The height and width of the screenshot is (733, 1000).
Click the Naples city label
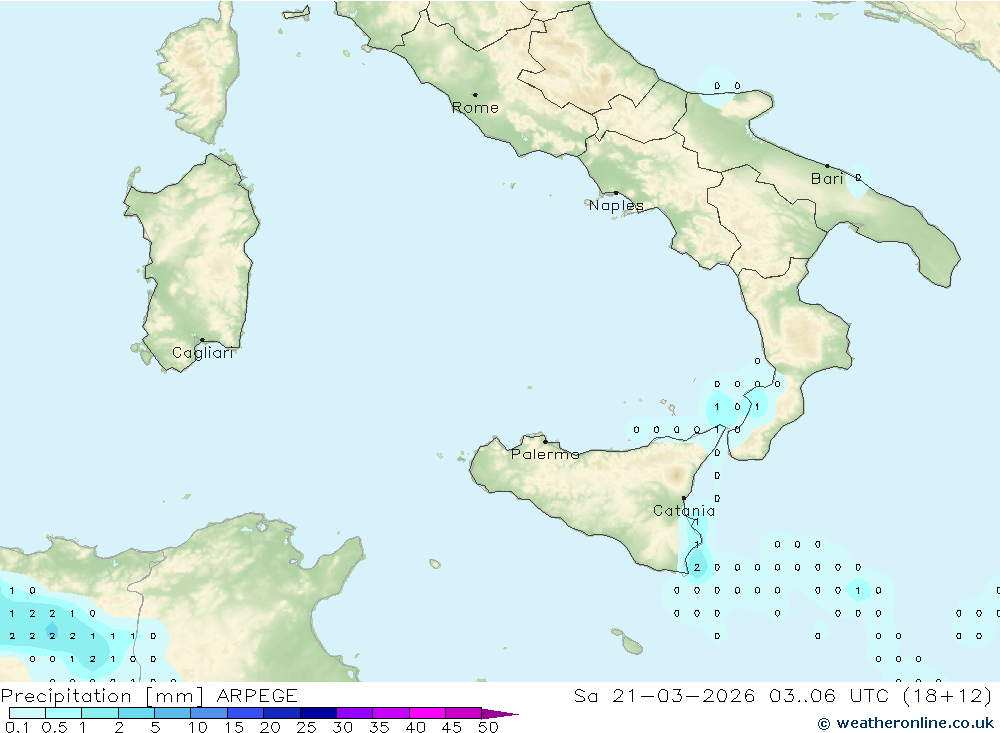point(616,205)
